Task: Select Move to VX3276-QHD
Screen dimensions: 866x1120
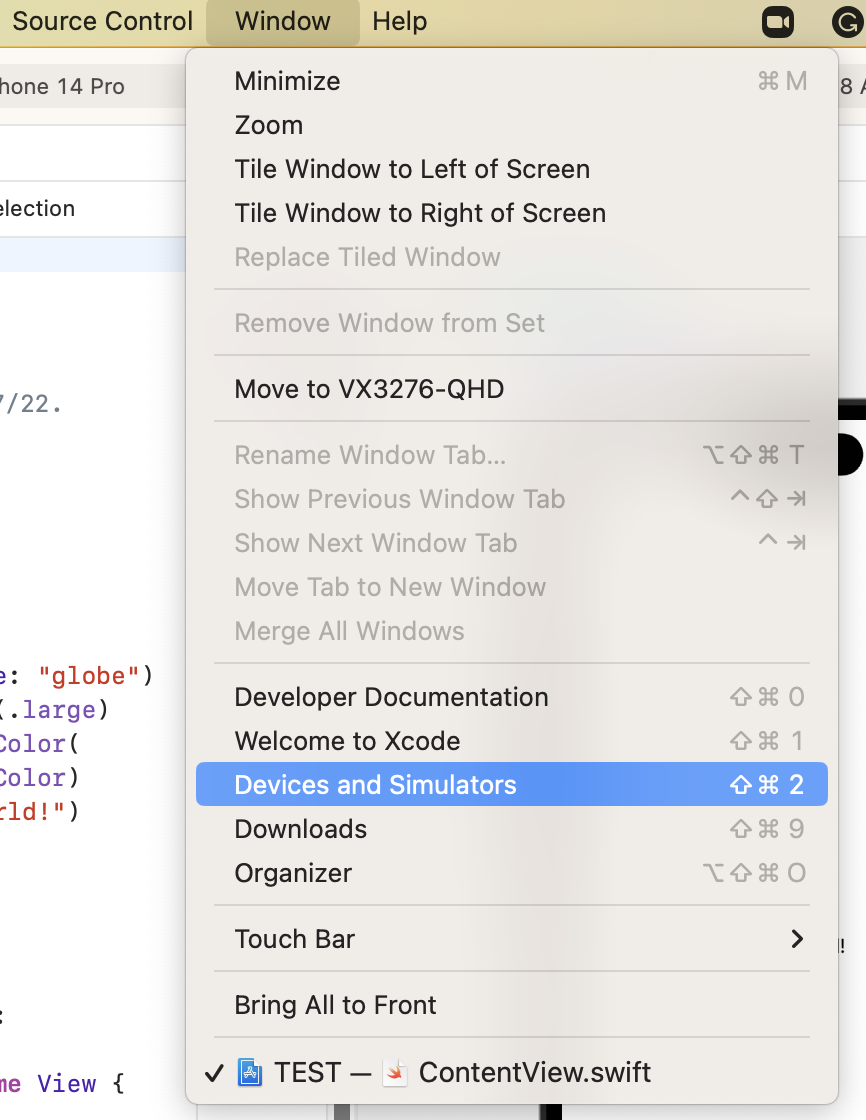Action: [512, 389]
